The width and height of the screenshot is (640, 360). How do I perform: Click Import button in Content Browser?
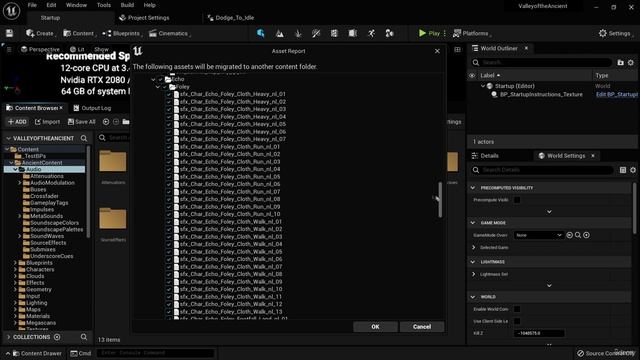coord(47,122)
